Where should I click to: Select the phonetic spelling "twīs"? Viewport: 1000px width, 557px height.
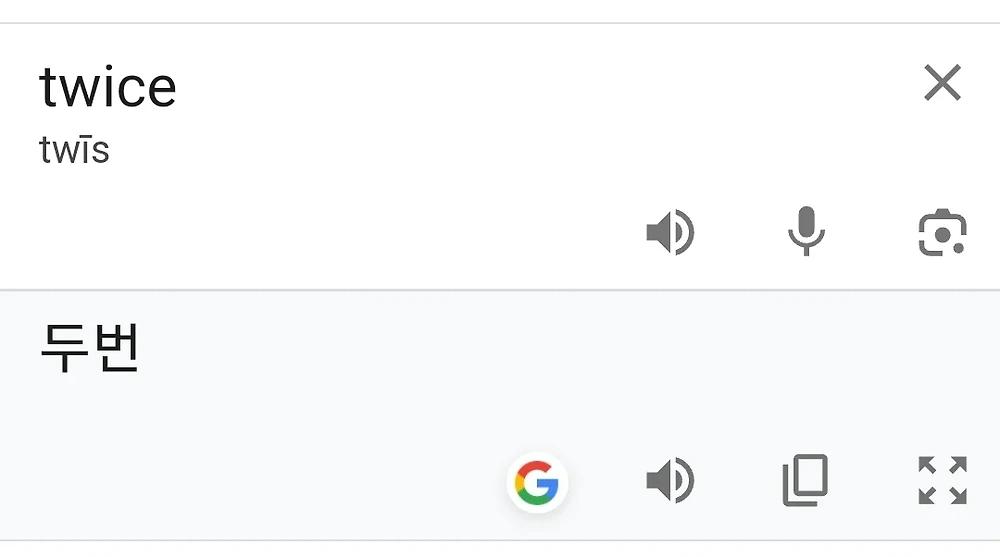pyautogui.click(x=75, y=149)
